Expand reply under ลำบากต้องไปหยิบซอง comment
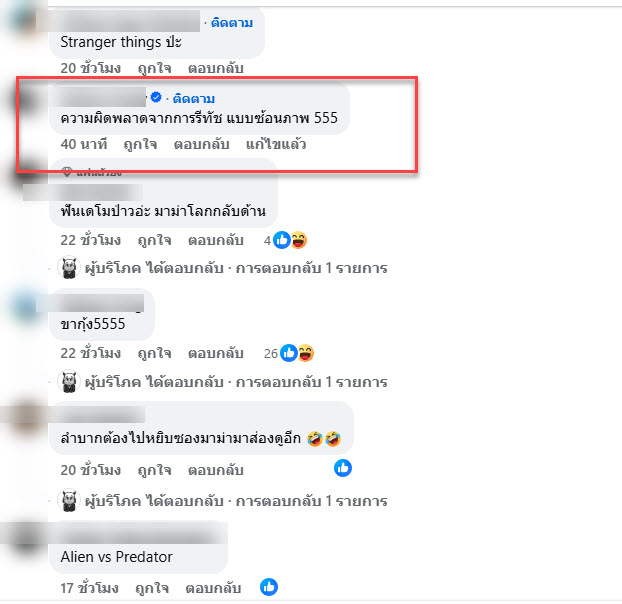The height and width of the screenshot is (604, 622). click(x=236, y=501)
